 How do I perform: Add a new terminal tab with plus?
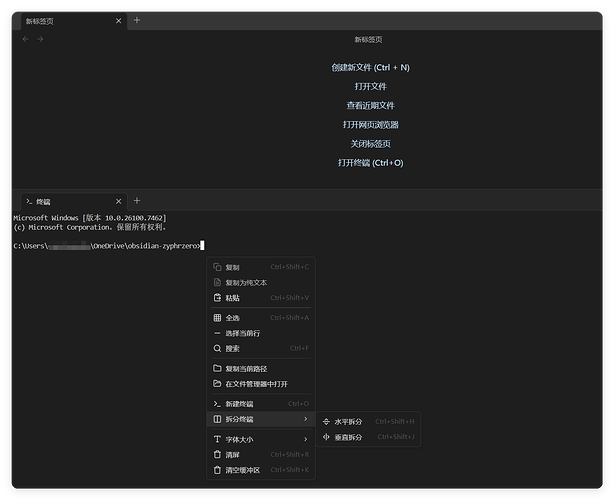point(137,201)
